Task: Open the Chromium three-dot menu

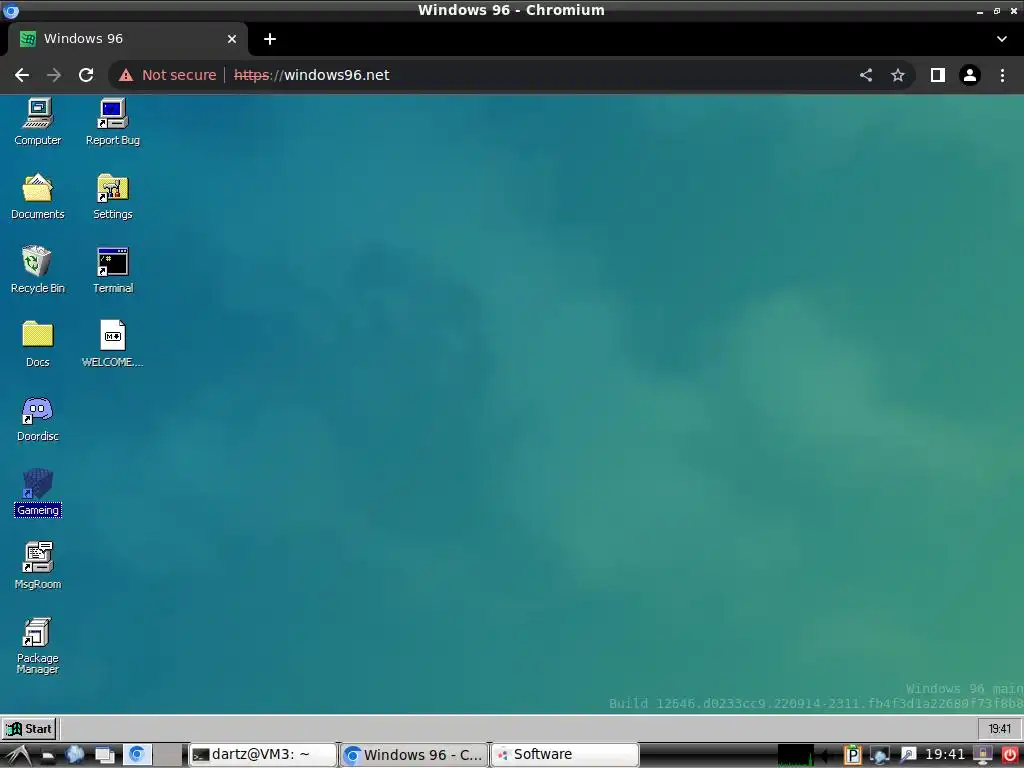Action: point(1002,75)
